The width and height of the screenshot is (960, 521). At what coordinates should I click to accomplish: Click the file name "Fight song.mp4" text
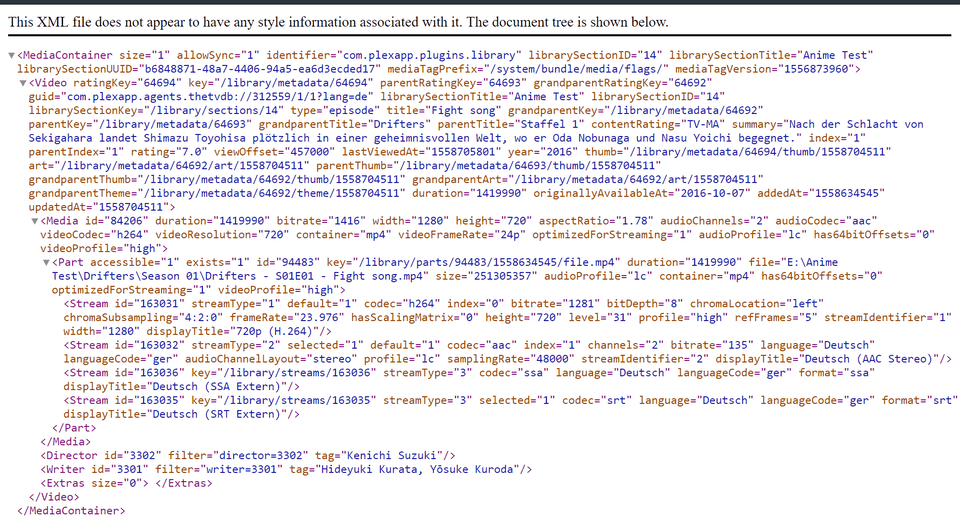click(x=377, y=276)
